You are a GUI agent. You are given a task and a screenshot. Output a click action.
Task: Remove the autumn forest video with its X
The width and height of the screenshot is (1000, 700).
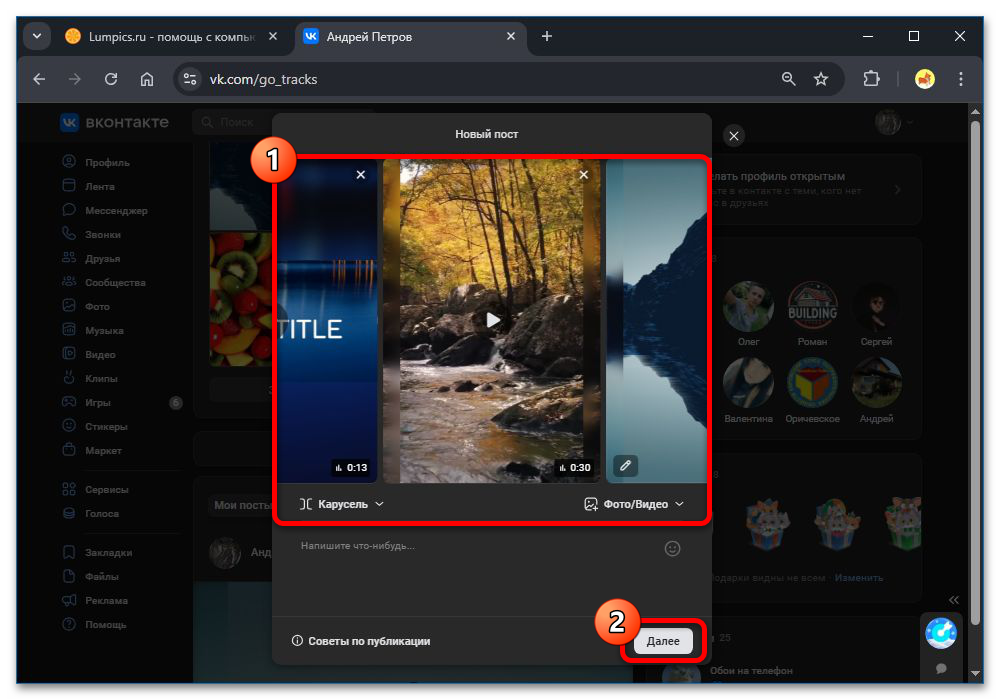(x=584, y=175)
